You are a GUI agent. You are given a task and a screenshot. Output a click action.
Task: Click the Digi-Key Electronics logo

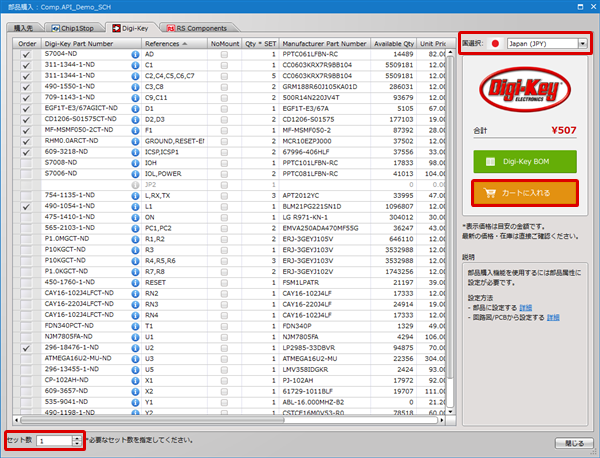525,90
